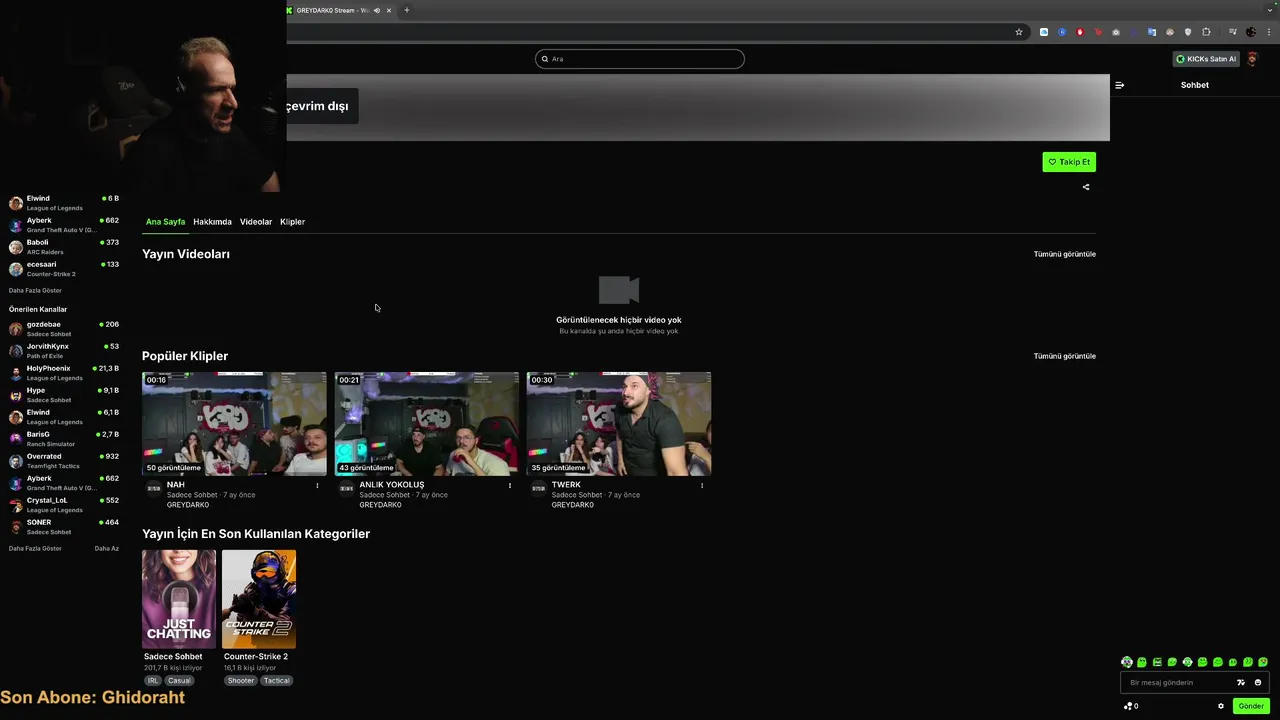The width and height of the screenshot is (1280, 720).
Task: Click the Casual category tag
Action: pyautogui.click(x=178, y=680)
